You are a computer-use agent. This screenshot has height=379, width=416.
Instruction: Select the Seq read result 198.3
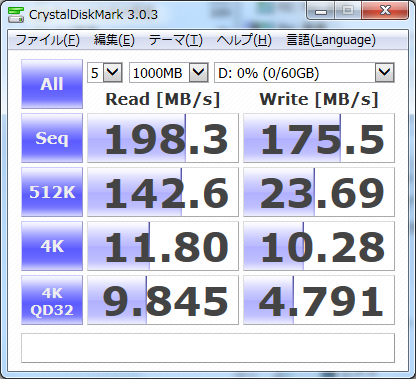coord(163,138)
